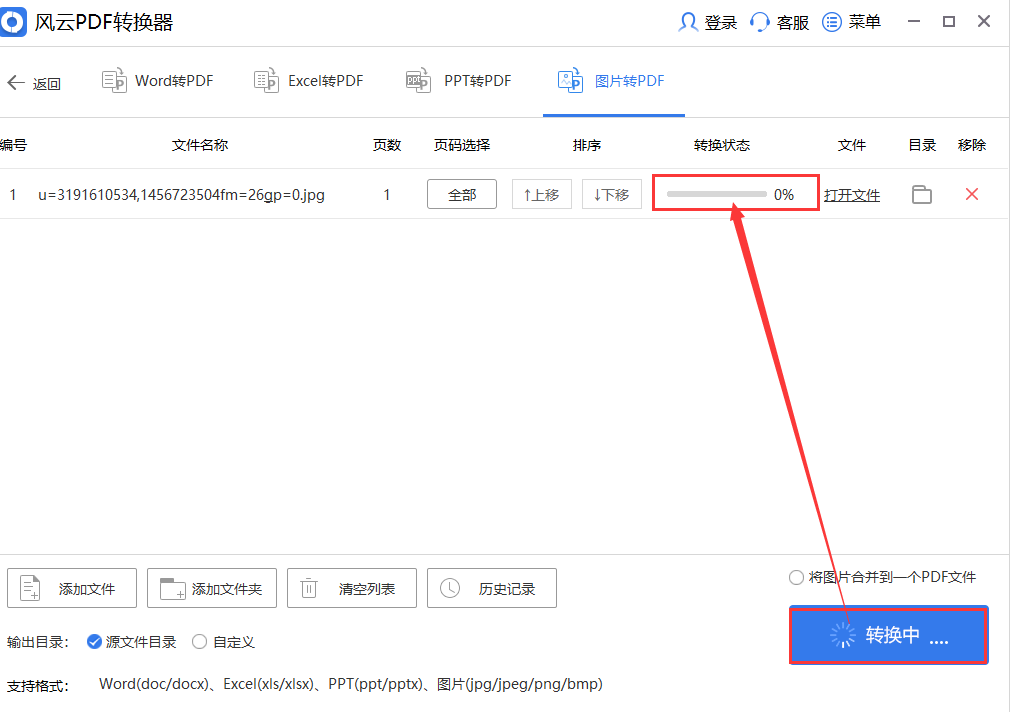This screenshot has height=712, width=1010.
Task: Move the file down with 下移
Action: (x=611, y=194)
